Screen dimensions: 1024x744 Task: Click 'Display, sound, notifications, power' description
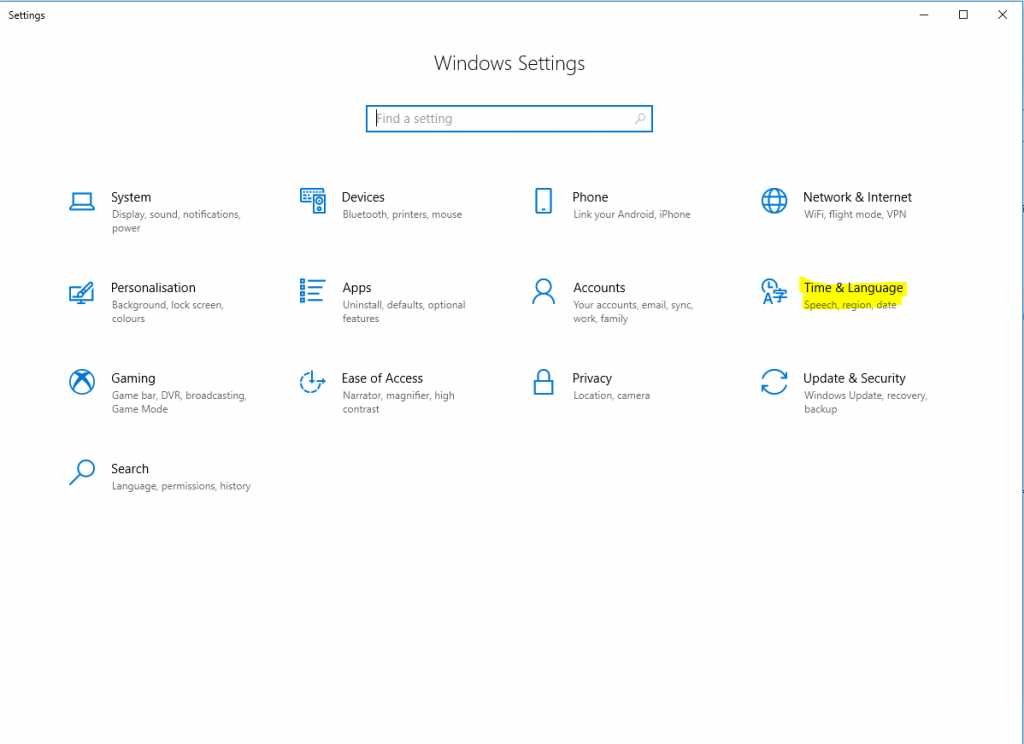point(176,221)
